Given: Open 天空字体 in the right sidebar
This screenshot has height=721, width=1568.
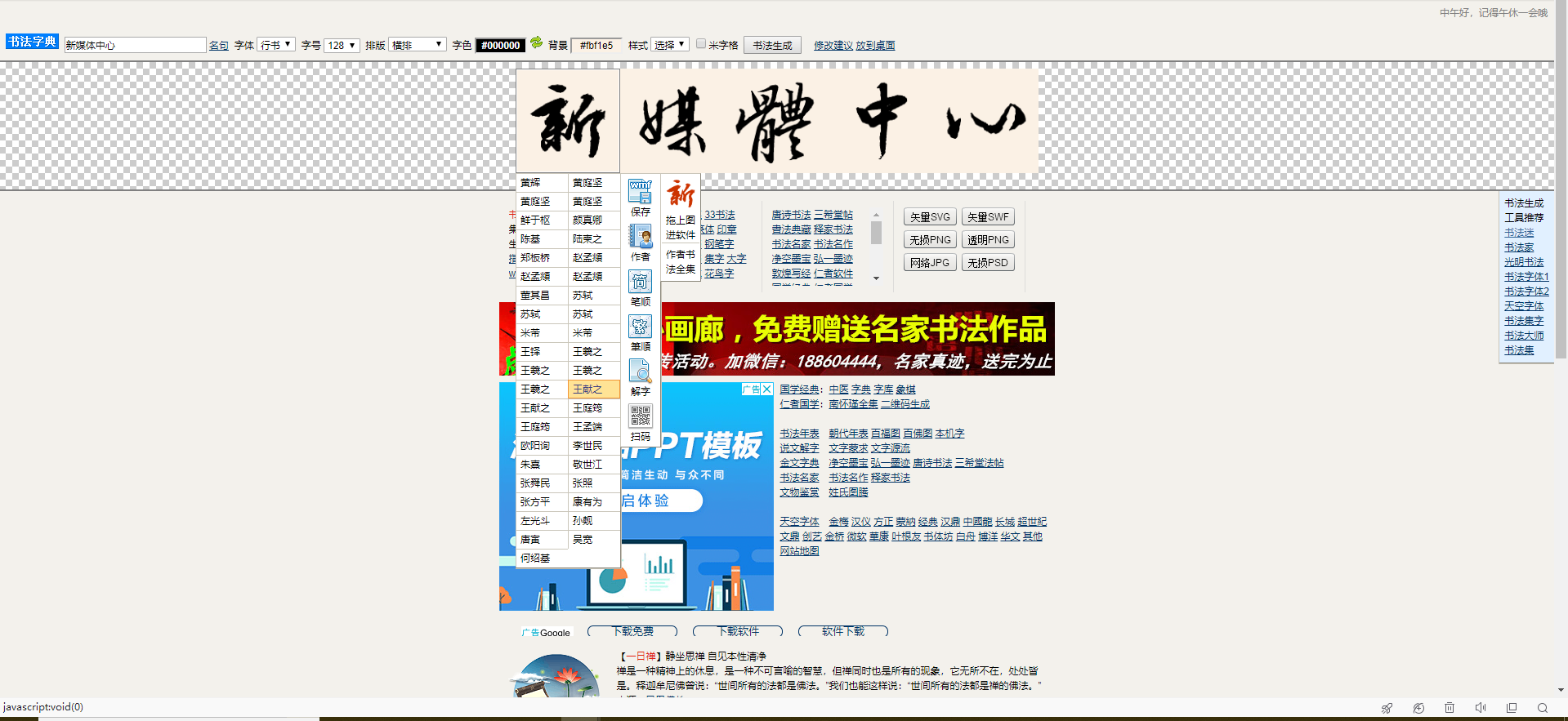Looking at the screenshot, I should [1524, 306].
